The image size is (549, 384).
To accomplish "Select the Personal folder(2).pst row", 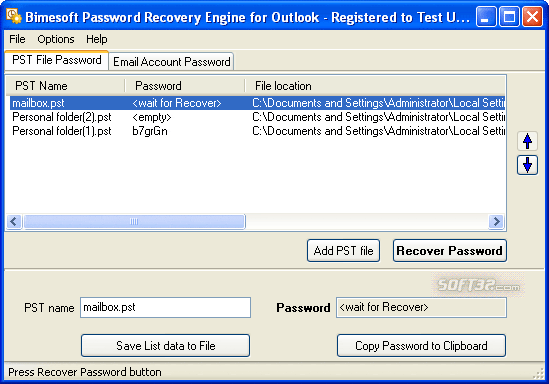I will click(x=257, y=117).
